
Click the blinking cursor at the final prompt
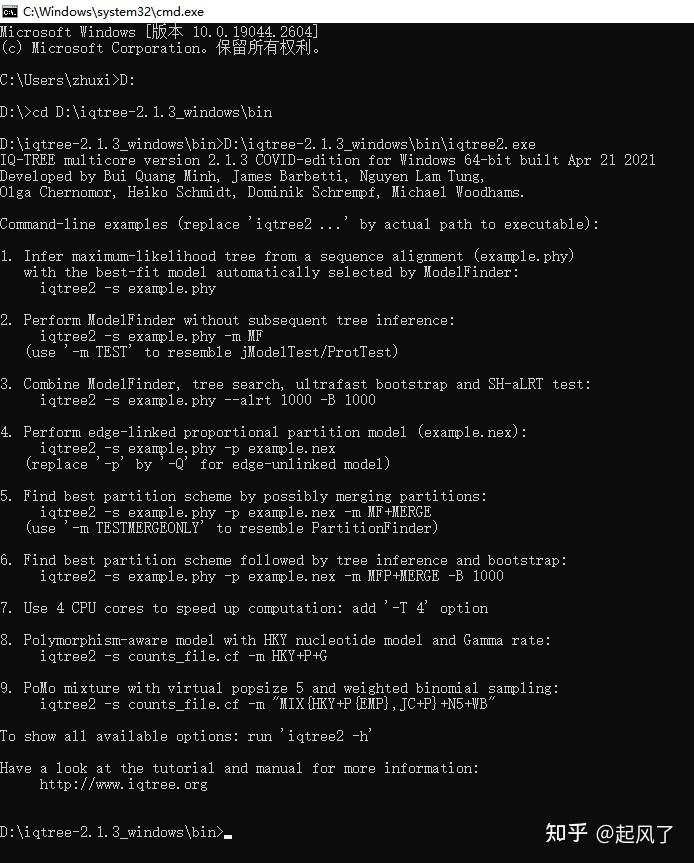(228, 833)
